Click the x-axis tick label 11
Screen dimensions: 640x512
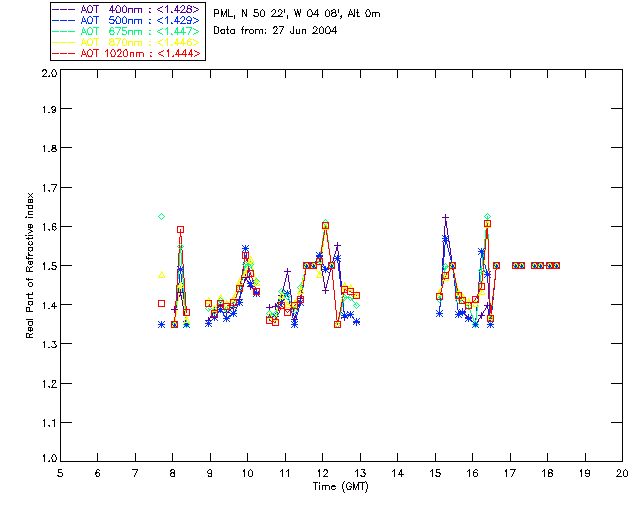[285, 473]
